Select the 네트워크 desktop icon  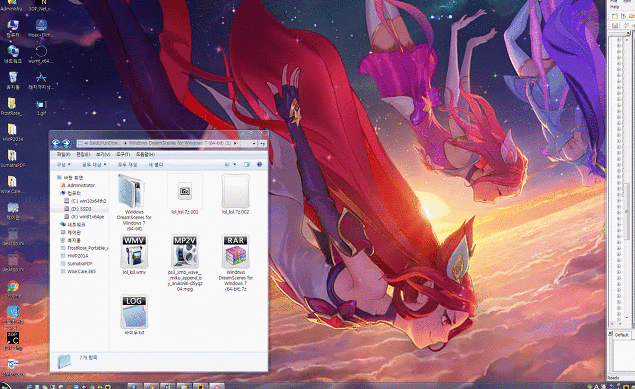point(13,54)
